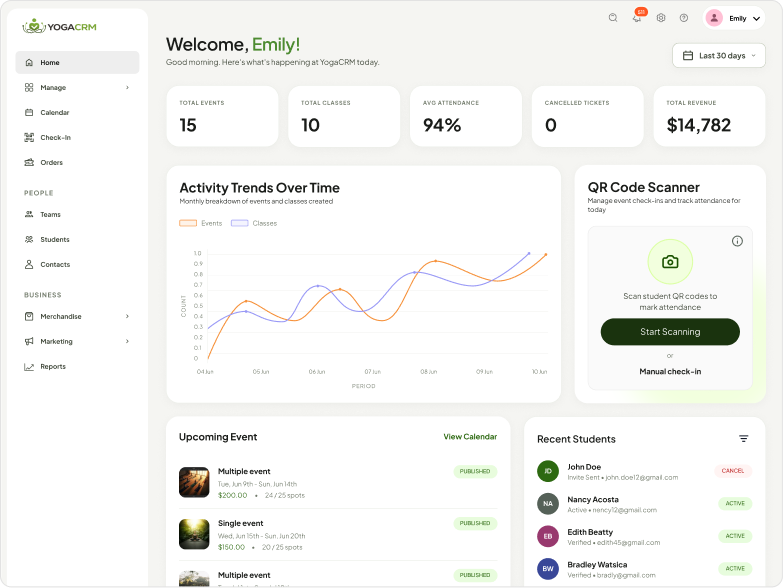The width and height of the screenshot is (783, 588).
Task: Open Teams from sidebar
Action: (x=77, y=214)
